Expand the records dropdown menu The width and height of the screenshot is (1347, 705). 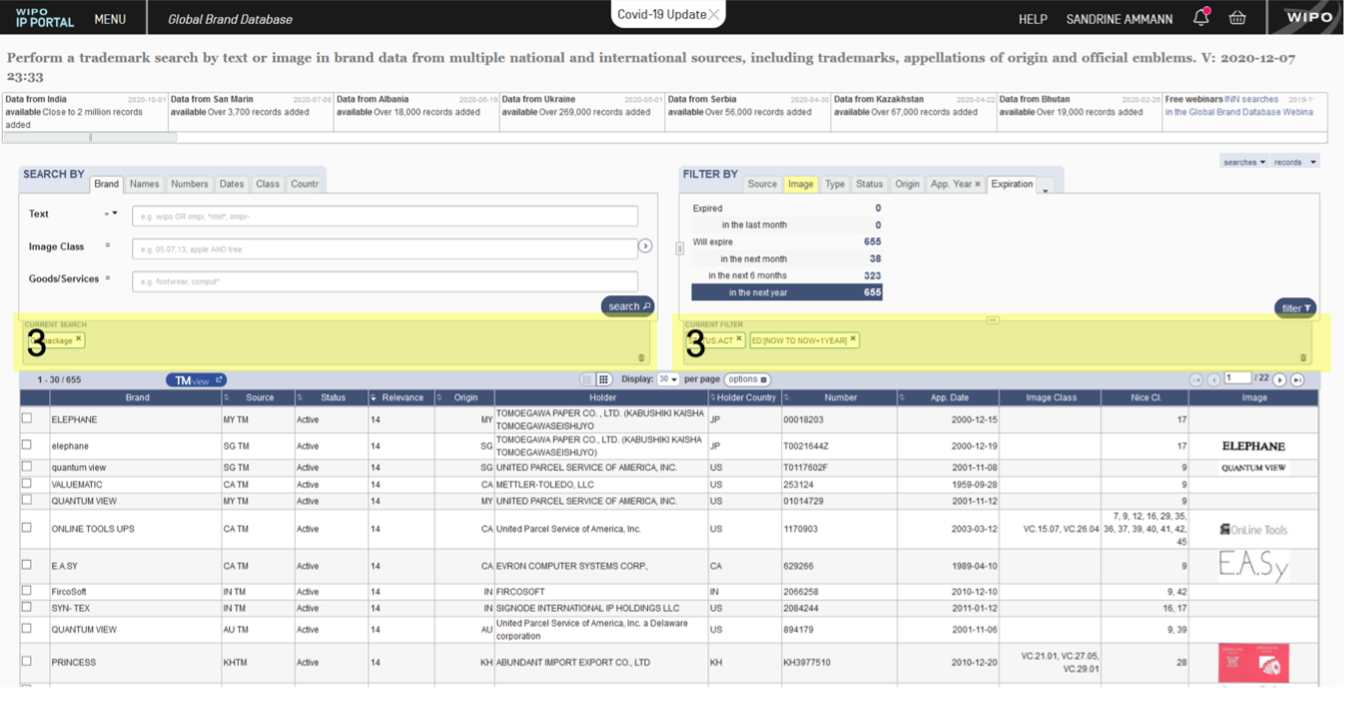click(x=1295, y=162)
